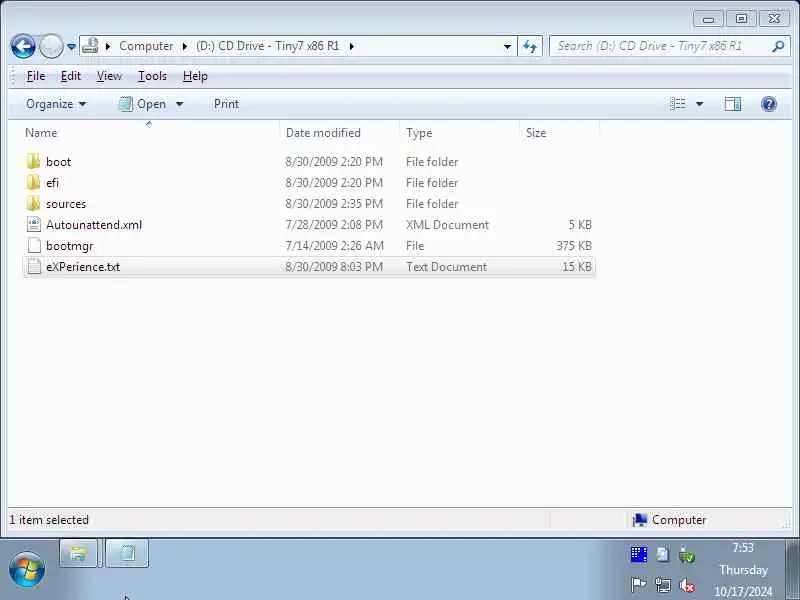Click the safely remove hardware tray icon
The height and width of the screenshot is (600, 800).
point(687,554)
